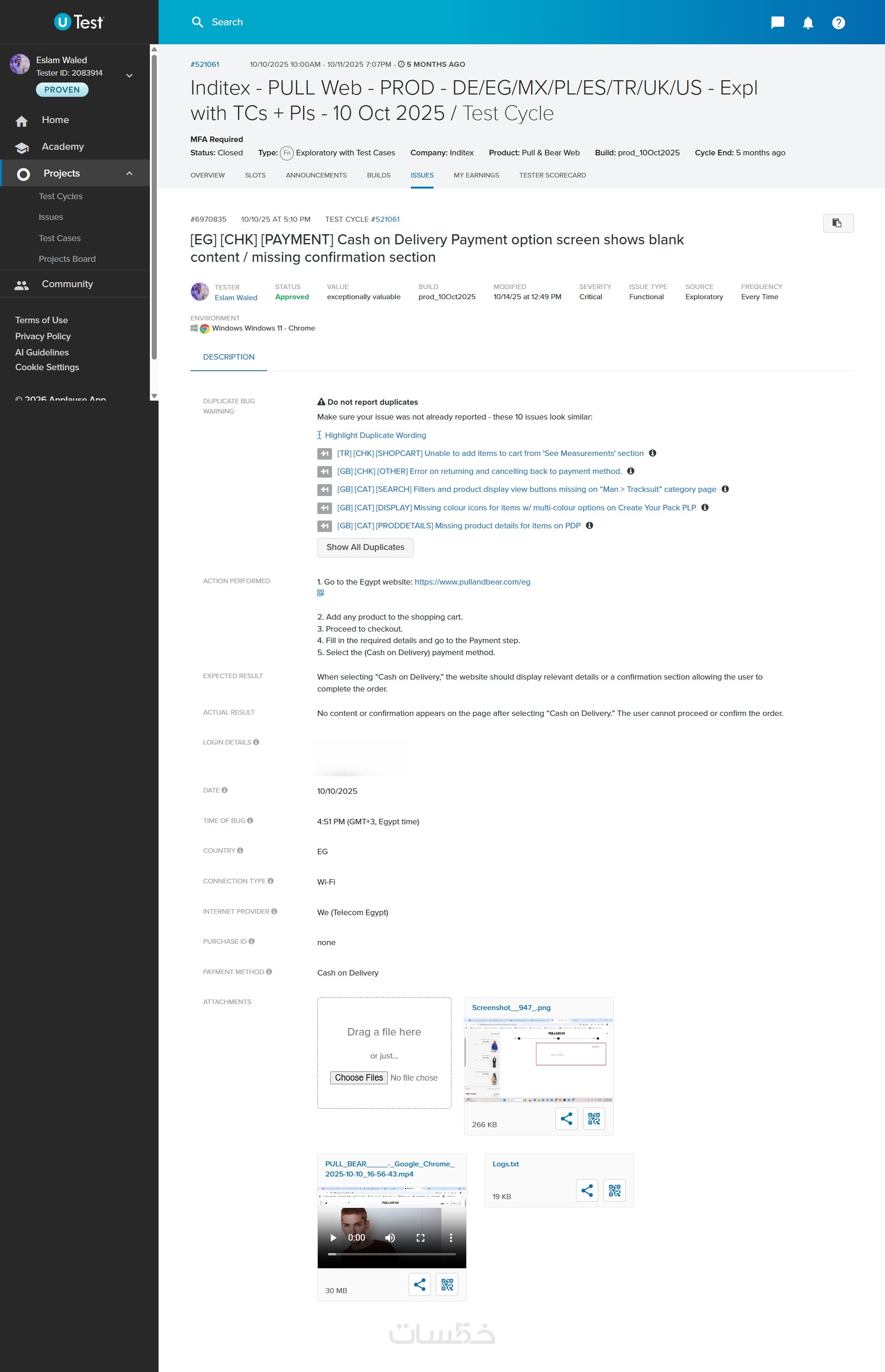Share the Logs.txt attachment
The height and width of the screenshot is (1372, 885).
[x=587, y=1190]
